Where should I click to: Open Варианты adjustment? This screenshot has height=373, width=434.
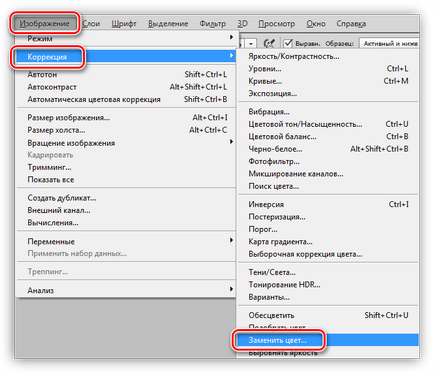tap(328, 297)
